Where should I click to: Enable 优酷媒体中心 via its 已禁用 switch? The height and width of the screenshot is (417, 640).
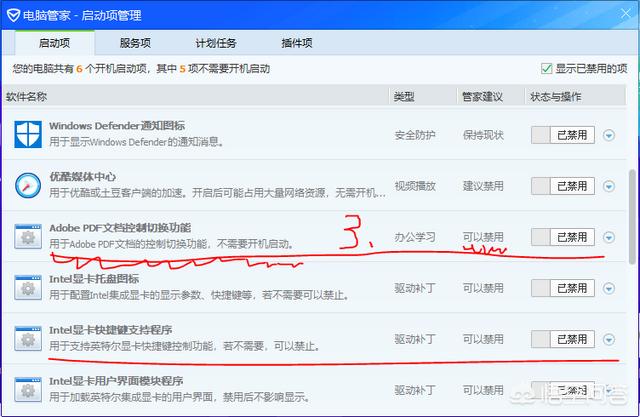pyautogui.click(x=563, y=186)
